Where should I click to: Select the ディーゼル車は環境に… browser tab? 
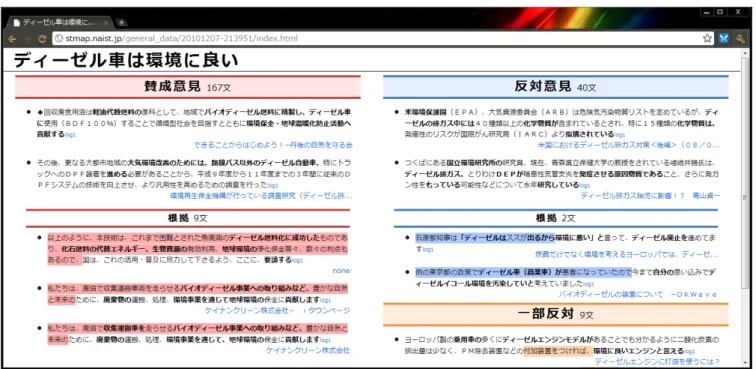[60, 23]
